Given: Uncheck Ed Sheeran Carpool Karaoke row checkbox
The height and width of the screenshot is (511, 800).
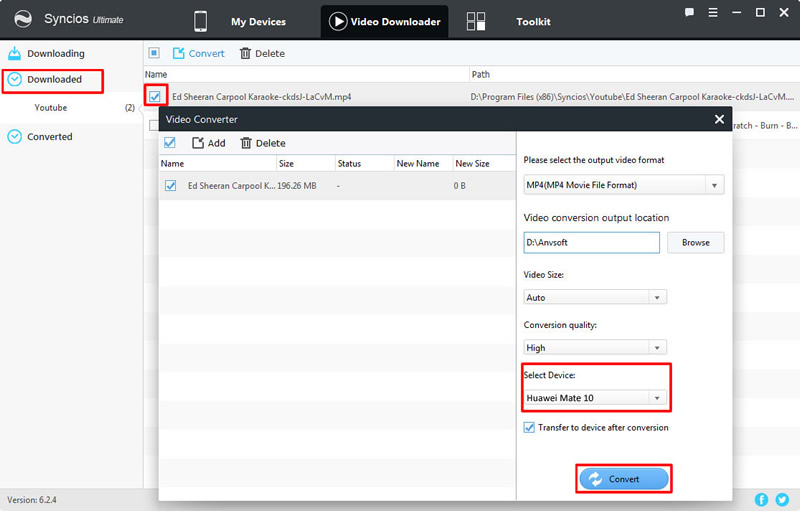Looking at the screenshot, I should [155, 96].
